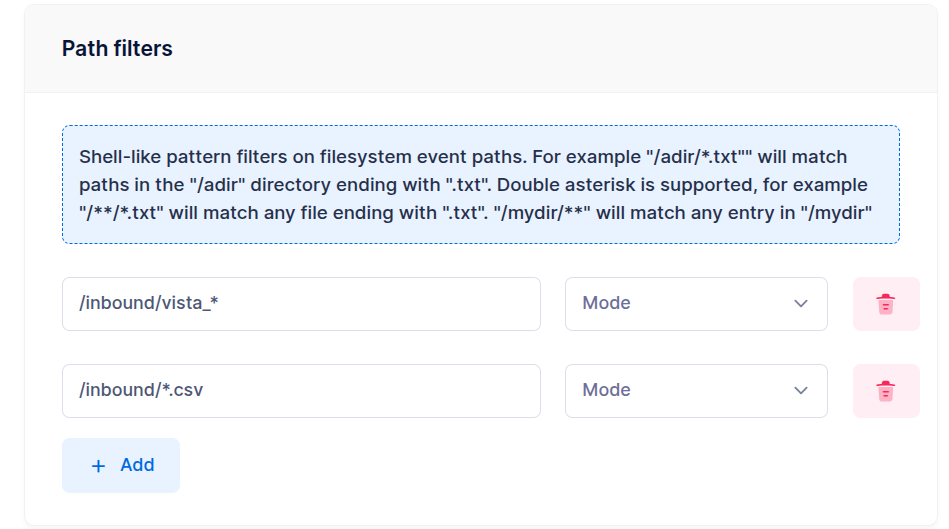Open the Mode dropdown for the vista_* filter
The height and width of the screenshot is (529, 949).
point(696,304)
